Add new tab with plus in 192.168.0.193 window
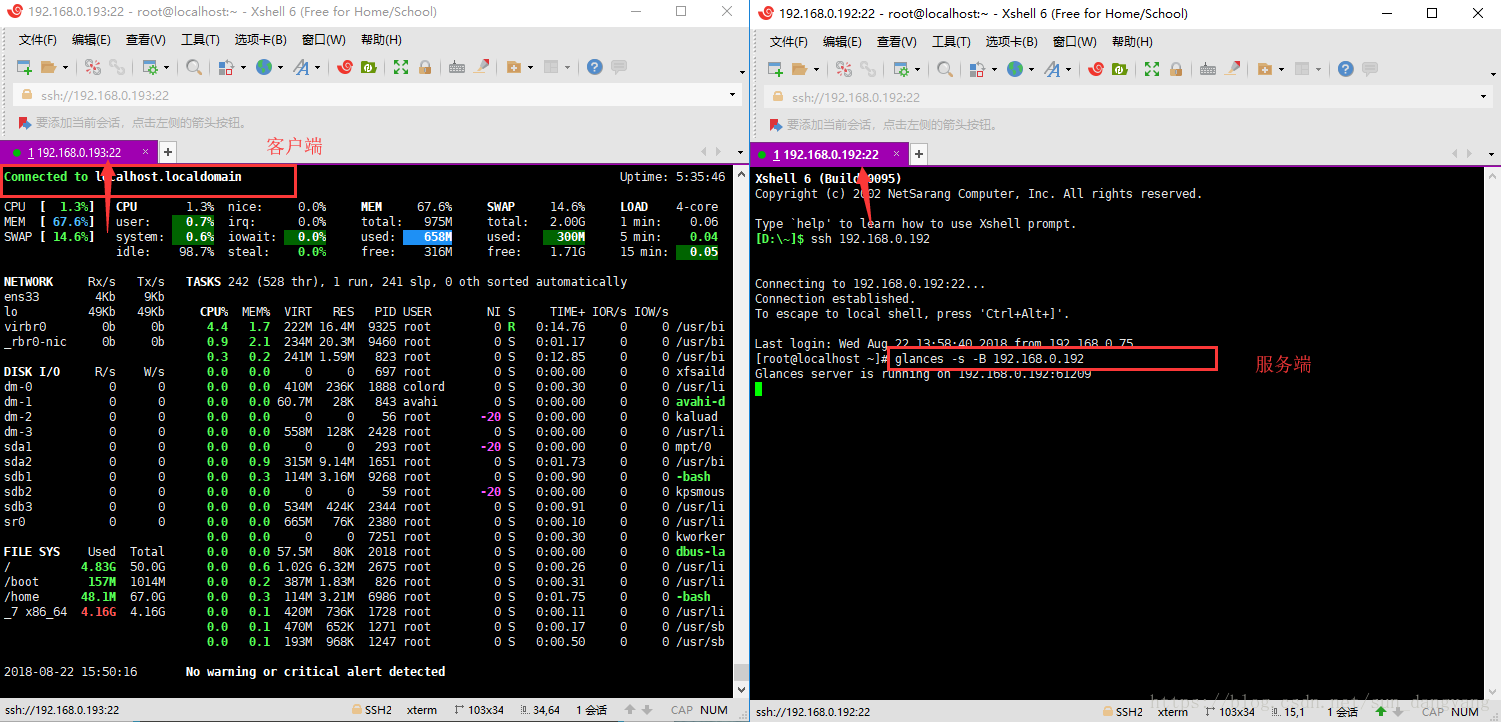This screenshot has width=1501, height=722. 168,152
